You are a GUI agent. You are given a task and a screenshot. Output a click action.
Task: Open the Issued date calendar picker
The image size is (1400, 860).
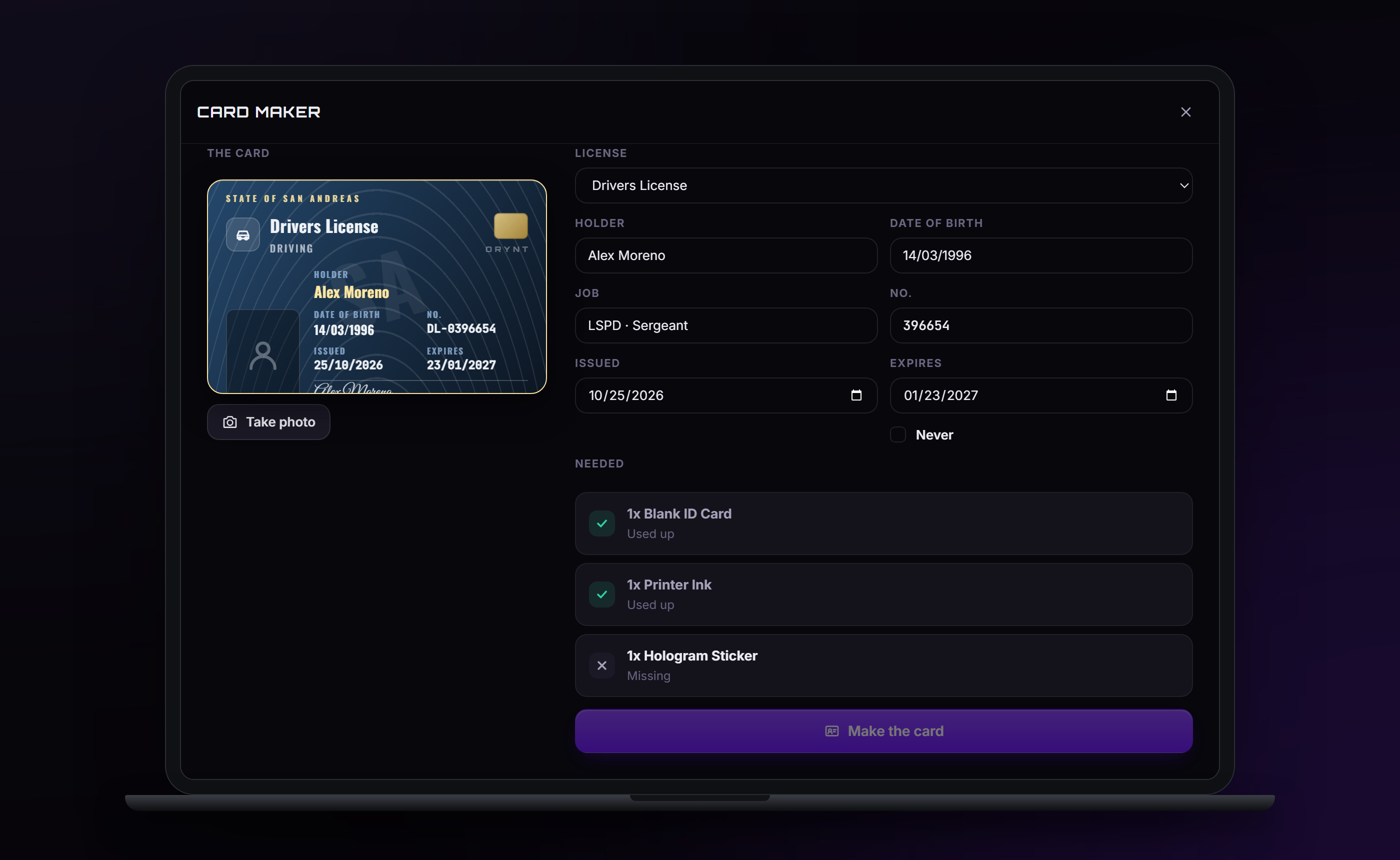pyautogui.click(x=856, y=395)
